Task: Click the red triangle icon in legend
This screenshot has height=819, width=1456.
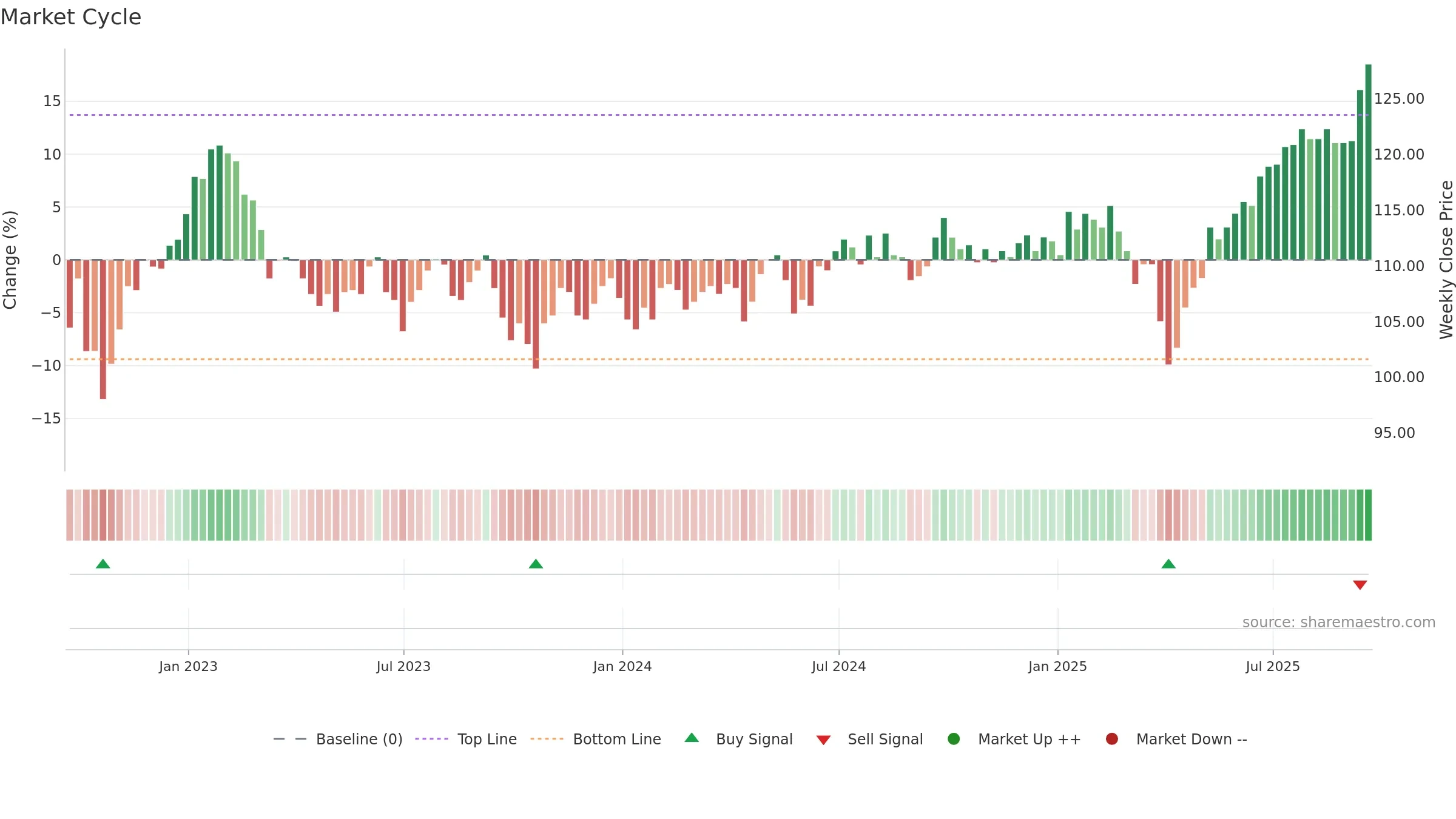Action: click(x=823, y=740)
